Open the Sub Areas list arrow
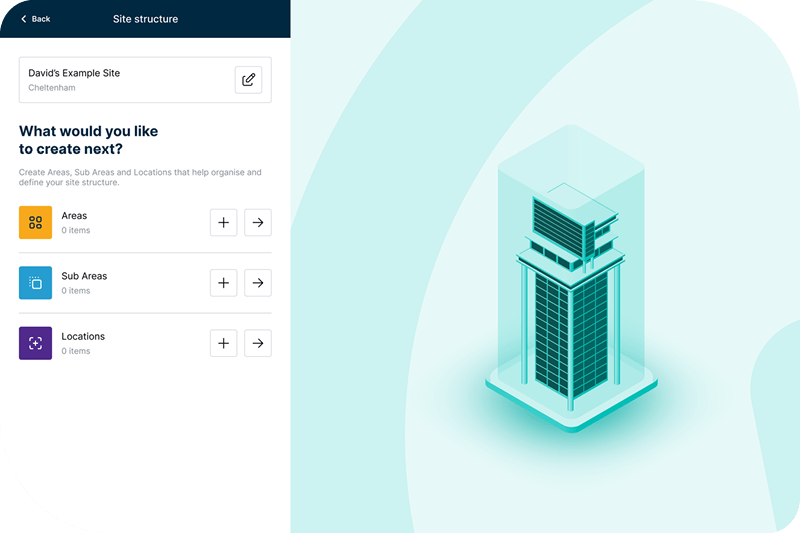Screen dimensions: 800x533 tap(258, 283)
